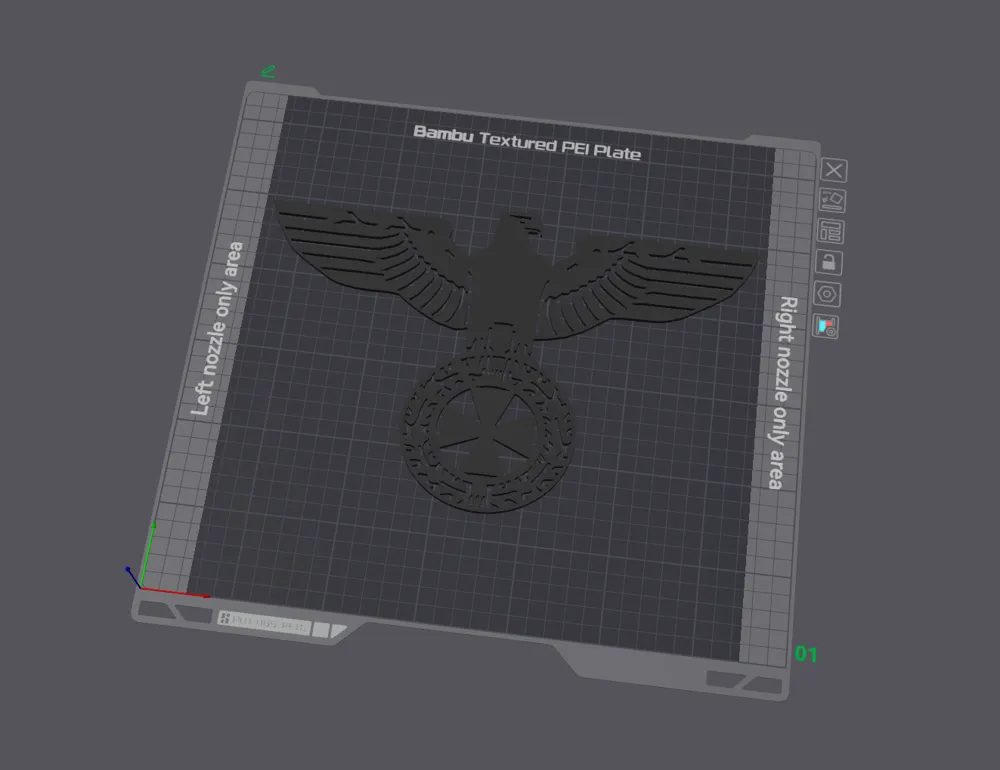Click the eraser-style clean plate icon
Screen dimensions: 1000x770
pyautogui.click(x=832, y=200)
